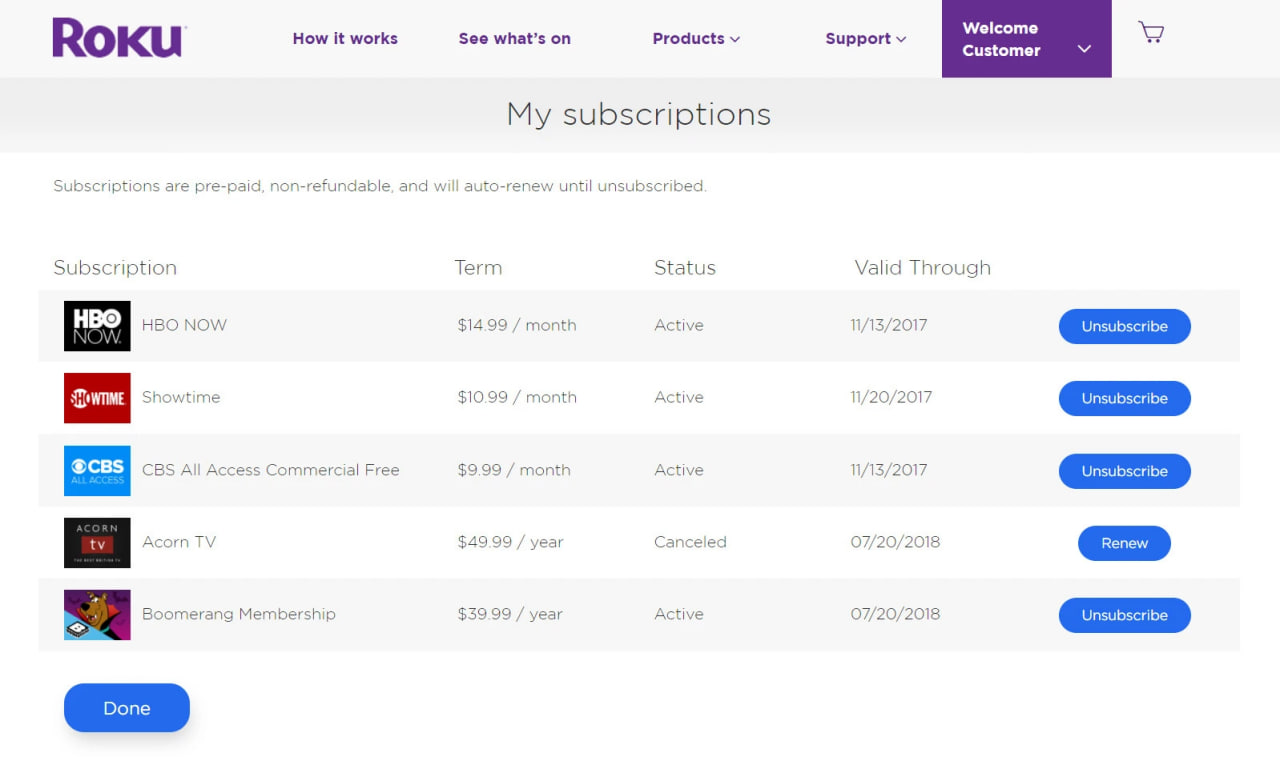
Task: Click the My subscriptions page heading
Action: (639, 114)
